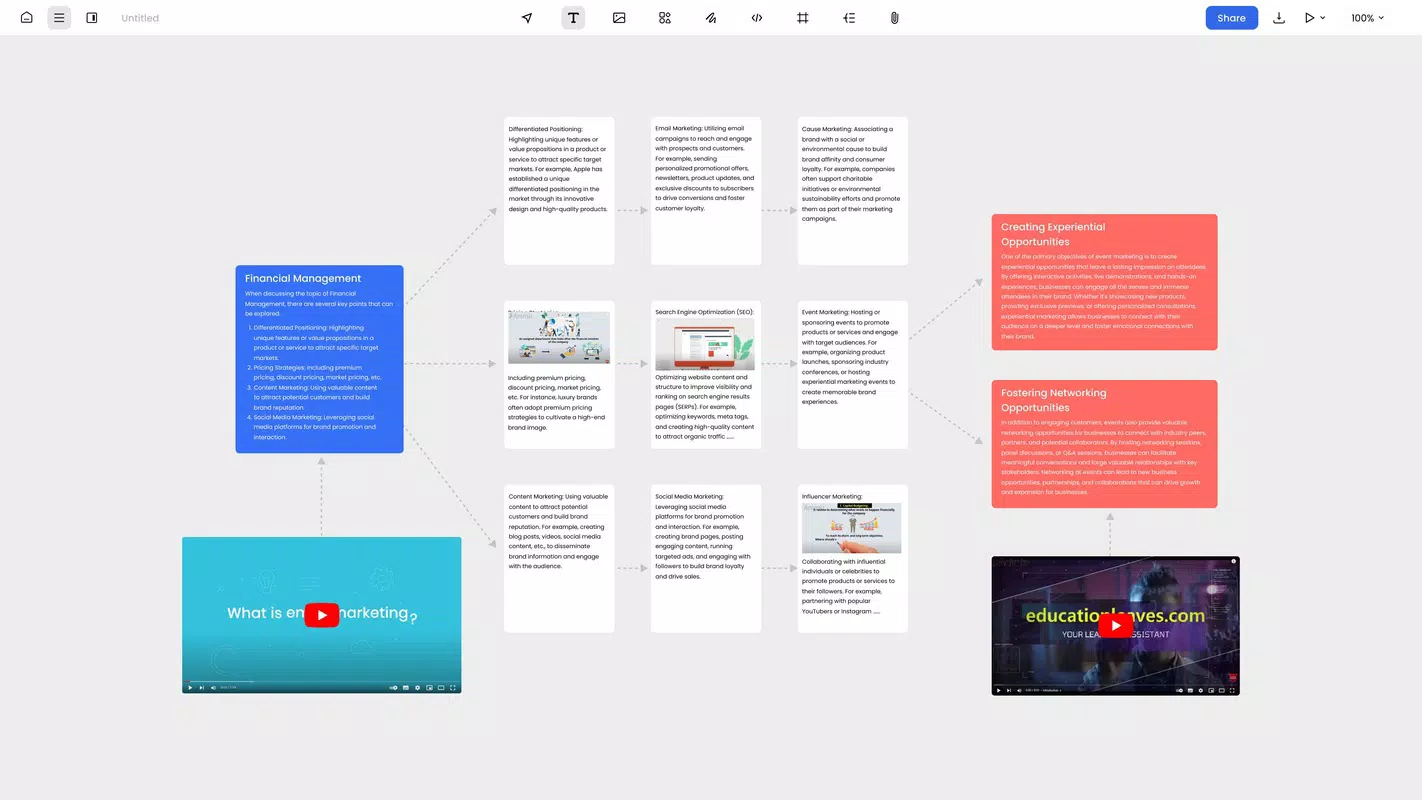Select the Email Marketing white card
Viewport: 1422px width, 800px height.
706,191
